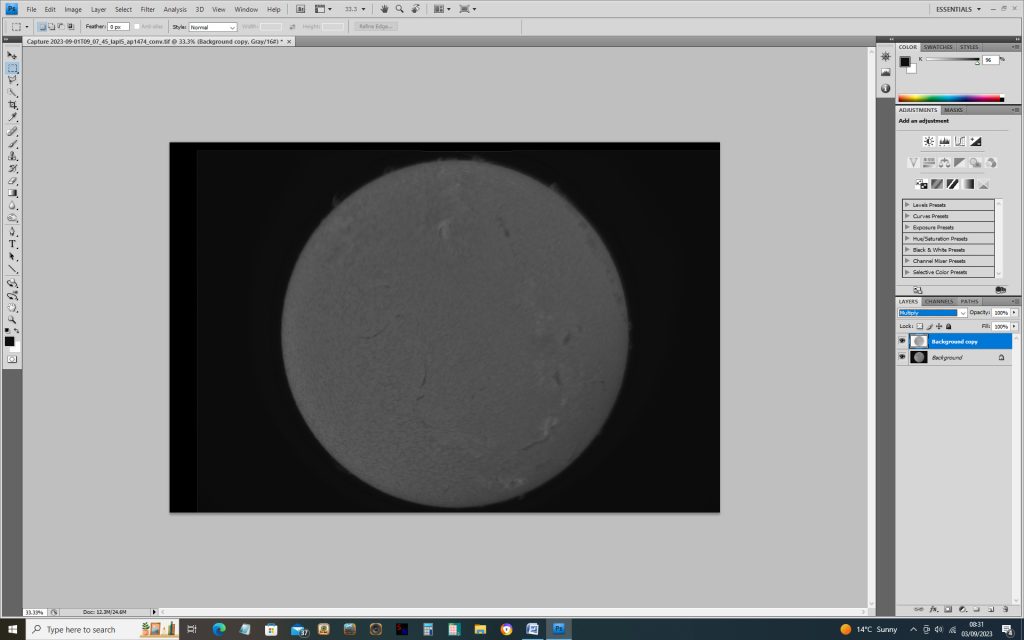1024x640 pixels.
Task: Hide the Background layer
Action: [902, 357]
